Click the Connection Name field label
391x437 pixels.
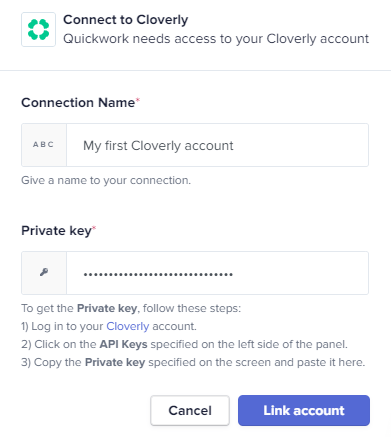[78, 102]
